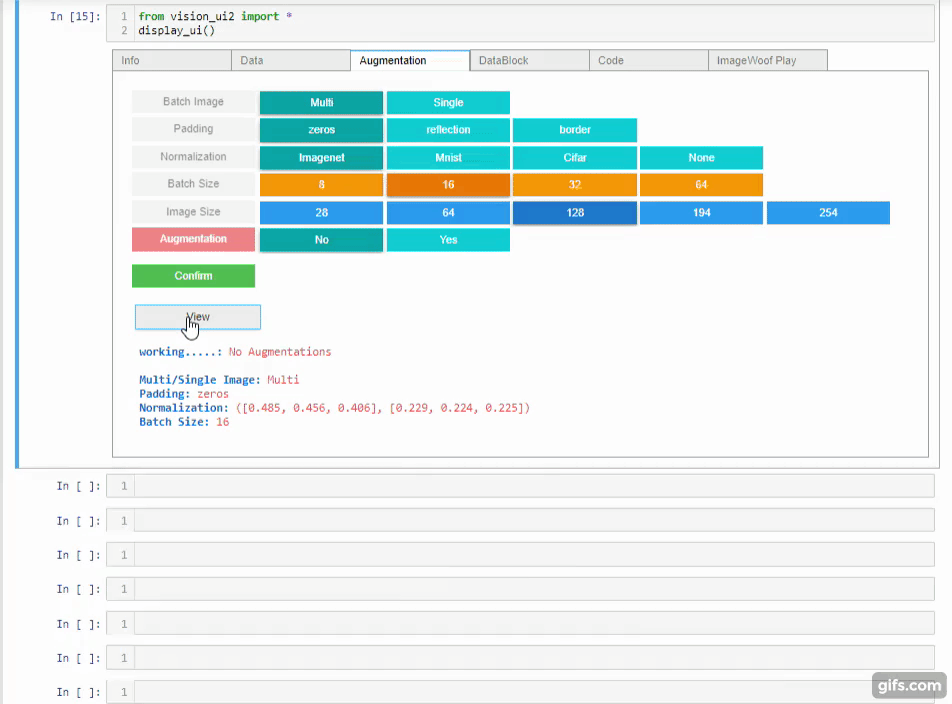Image resolution: width=952 pixels, height=704 pixels.
Task: Choose zeros padding option
Action: pos(322,130)
